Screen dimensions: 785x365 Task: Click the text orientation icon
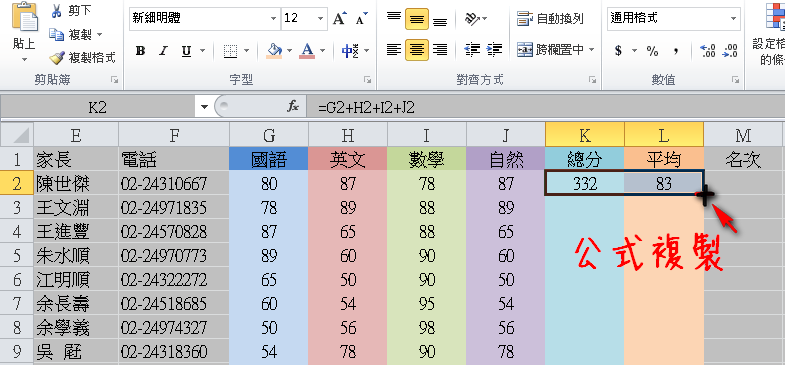click(x=472, y=19)
